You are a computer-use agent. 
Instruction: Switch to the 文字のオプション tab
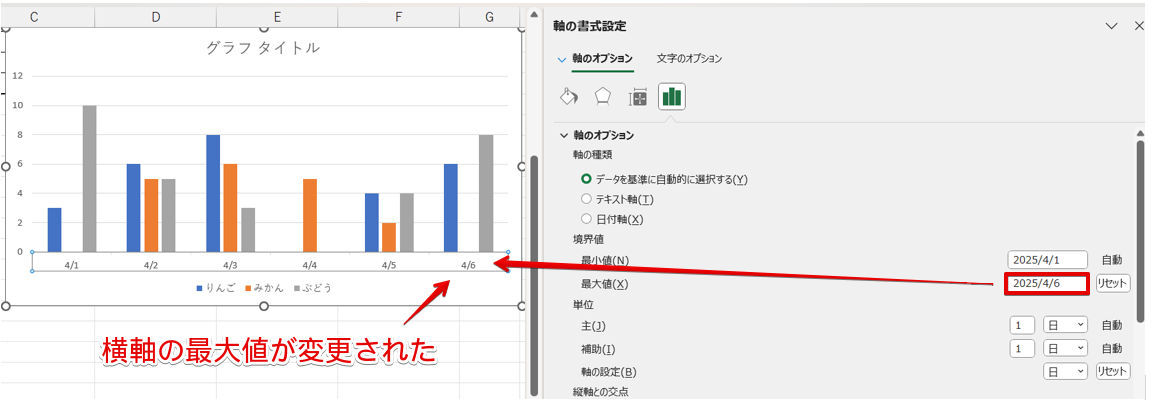(x=689, y=59)
